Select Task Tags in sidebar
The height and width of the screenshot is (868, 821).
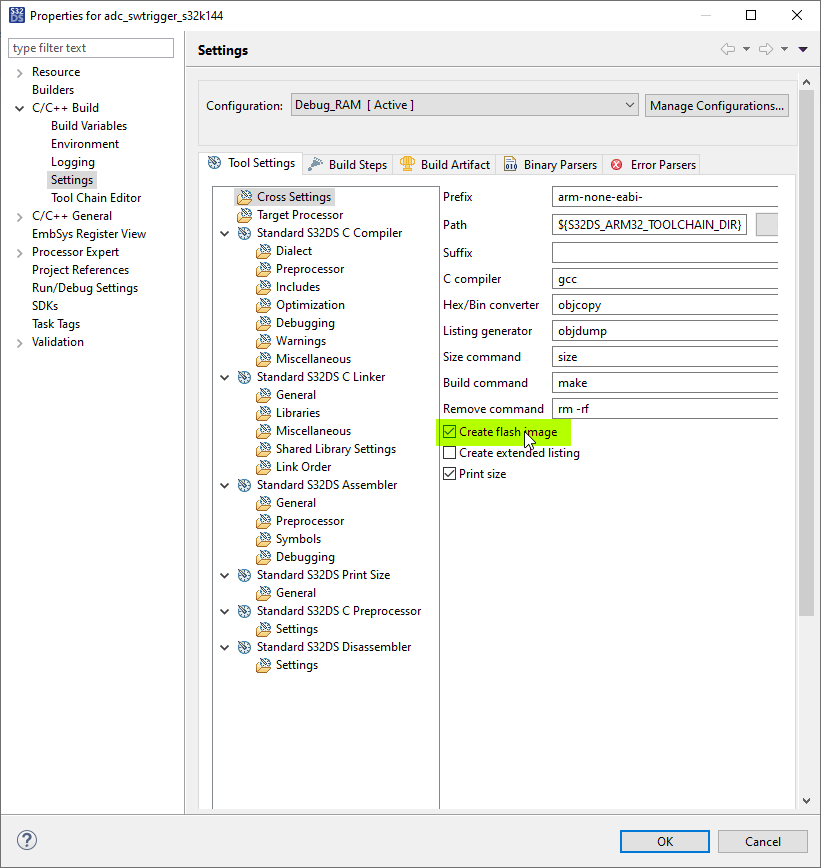pos(56,324)
